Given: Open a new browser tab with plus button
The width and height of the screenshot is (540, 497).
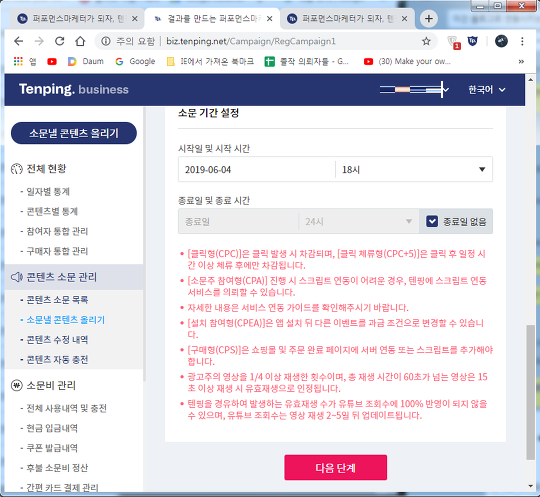Looking at the screenshot, I should [x=429, y=19].
